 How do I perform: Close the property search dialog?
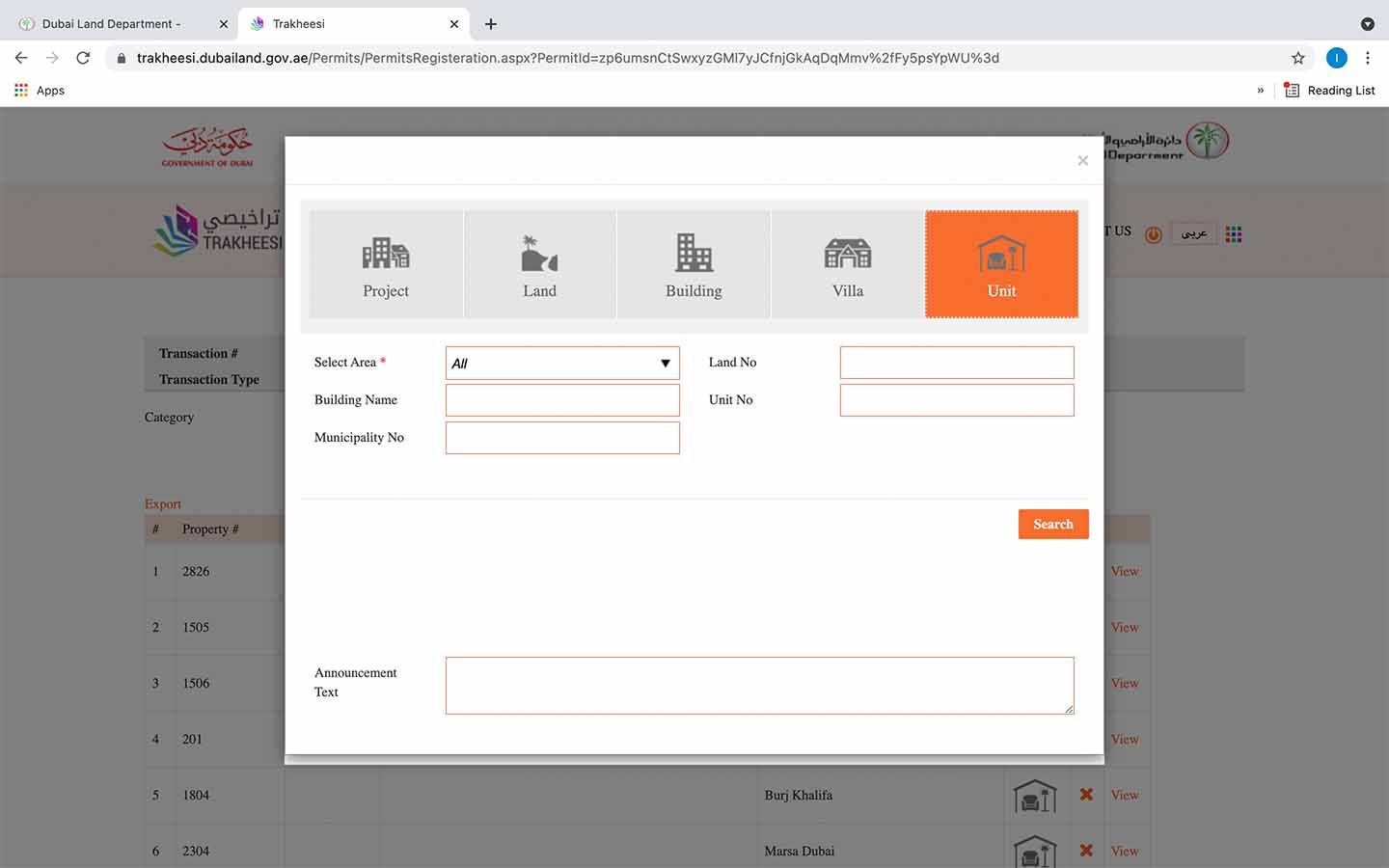[1082, 161]
